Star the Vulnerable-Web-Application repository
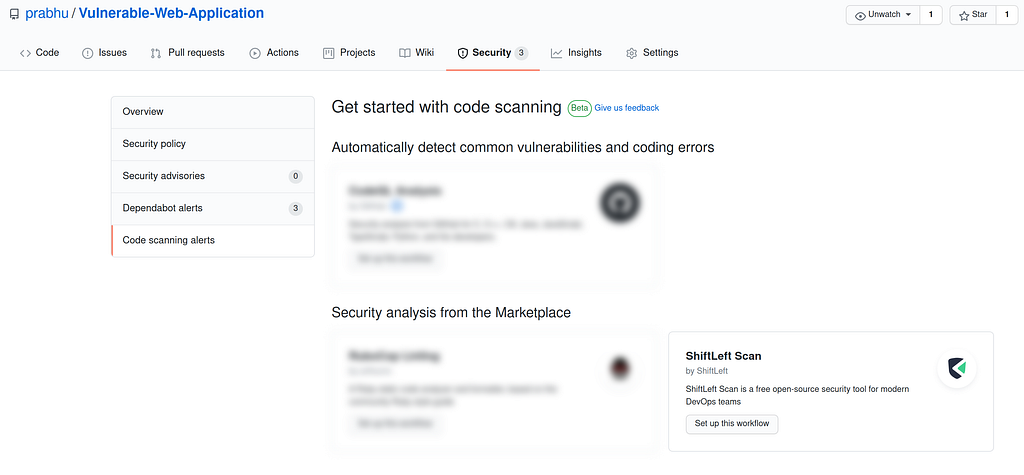 [972, 15]
